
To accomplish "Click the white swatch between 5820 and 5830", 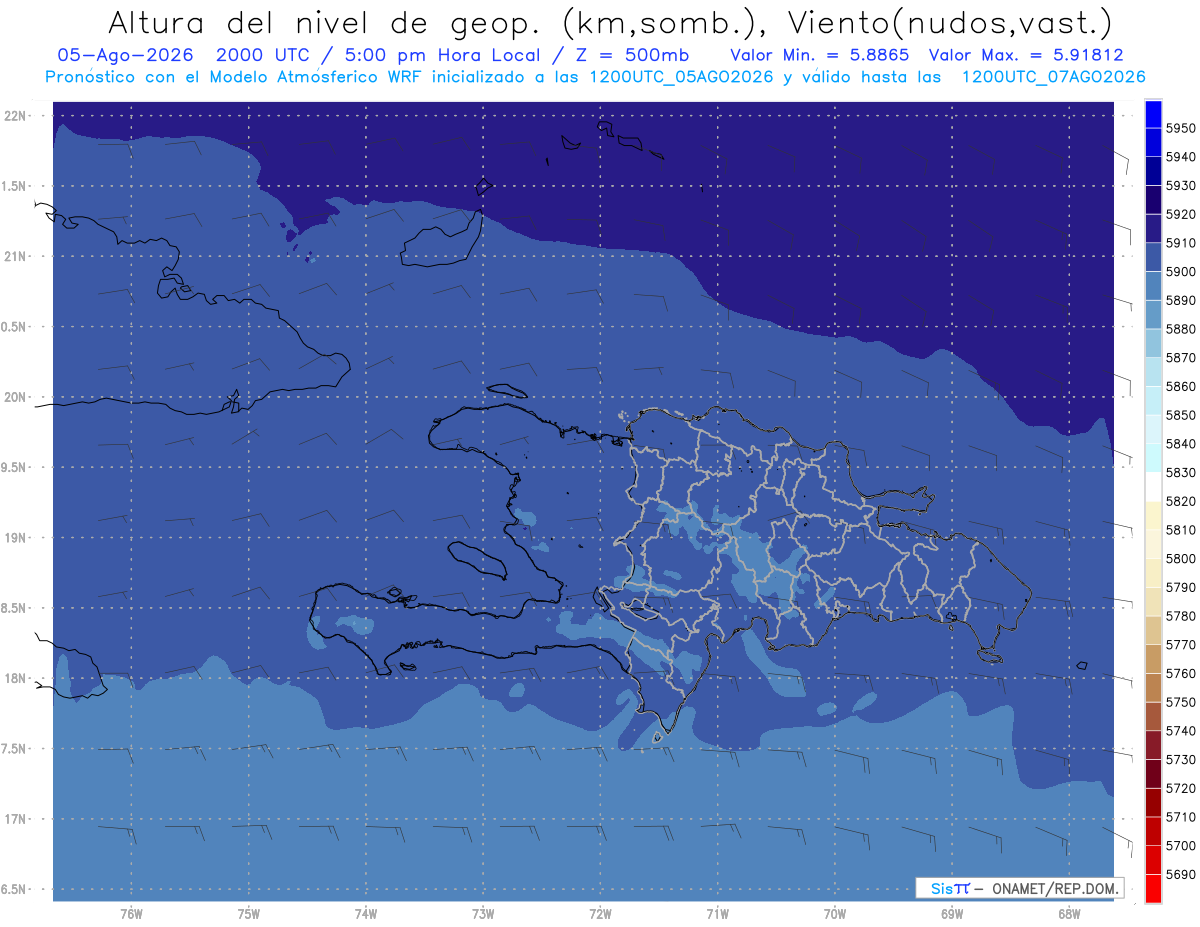I will tap(1153, 487).
